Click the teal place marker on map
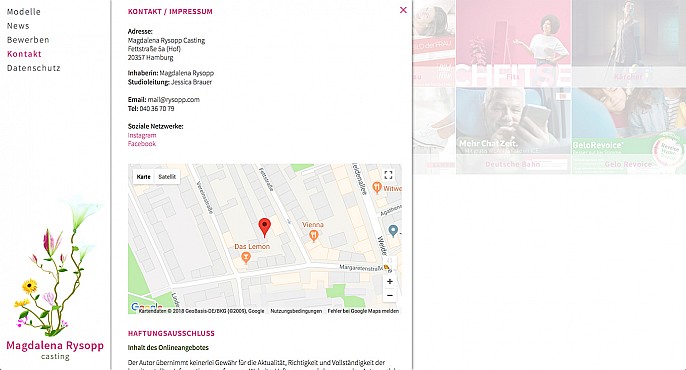 tap(393, 230)
